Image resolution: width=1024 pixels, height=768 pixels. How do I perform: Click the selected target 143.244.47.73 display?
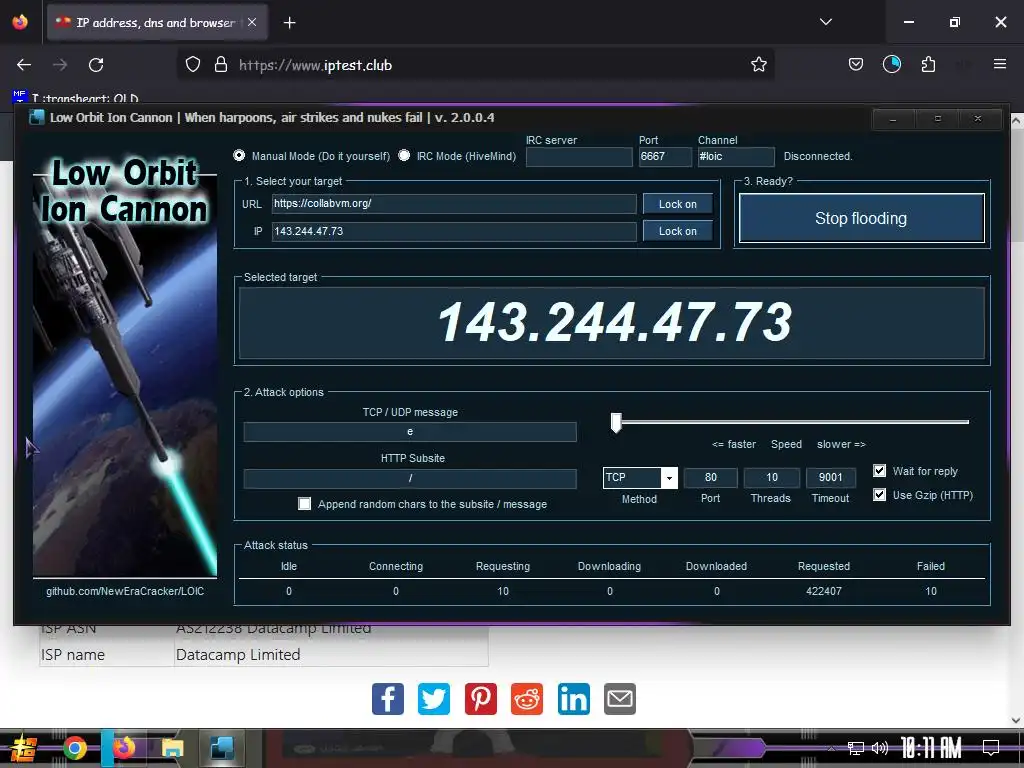[x=612, y=323]
